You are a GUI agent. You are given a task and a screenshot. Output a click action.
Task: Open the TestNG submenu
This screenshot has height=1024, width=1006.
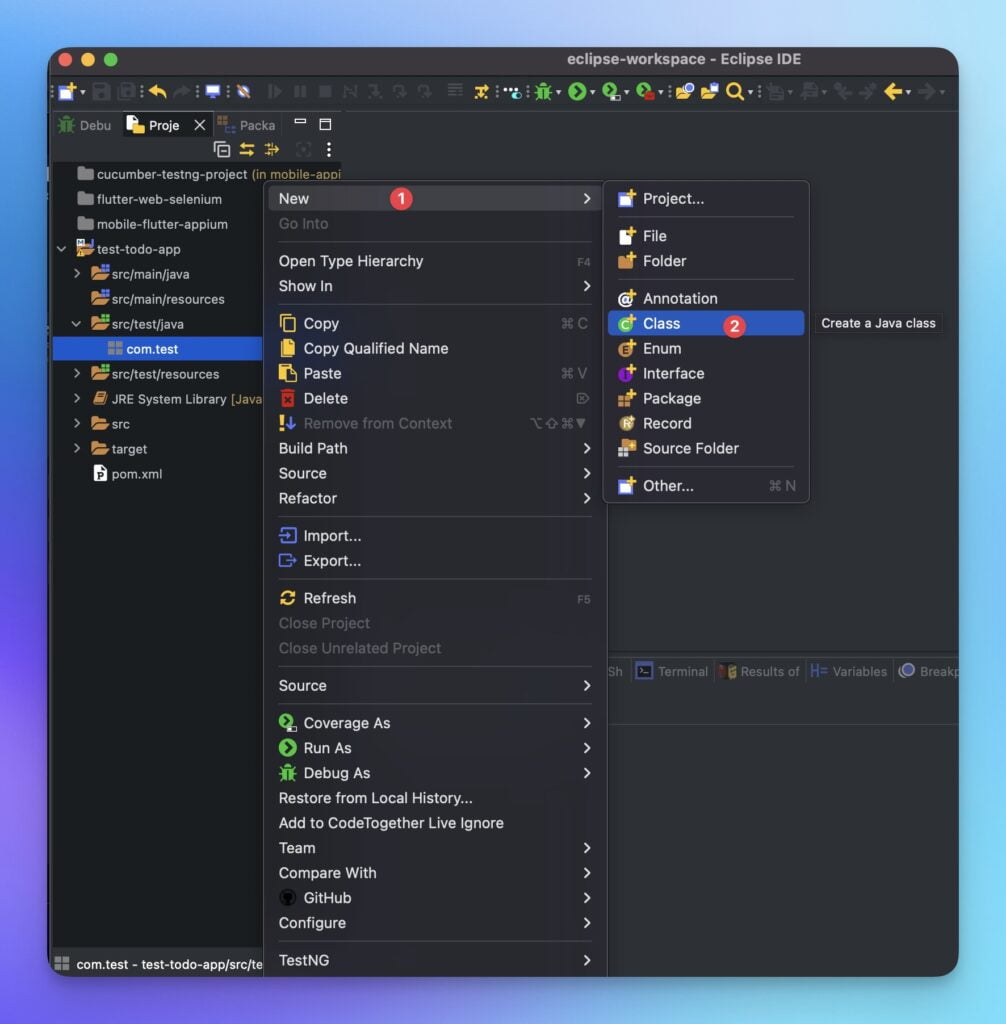434,960
